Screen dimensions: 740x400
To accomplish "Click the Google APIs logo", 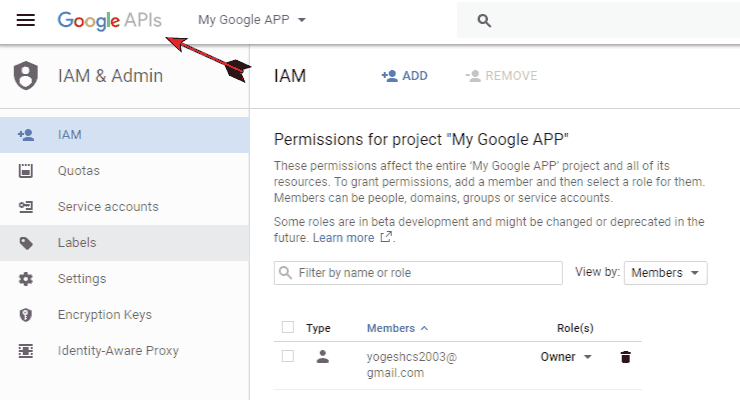I will point(109,20).
